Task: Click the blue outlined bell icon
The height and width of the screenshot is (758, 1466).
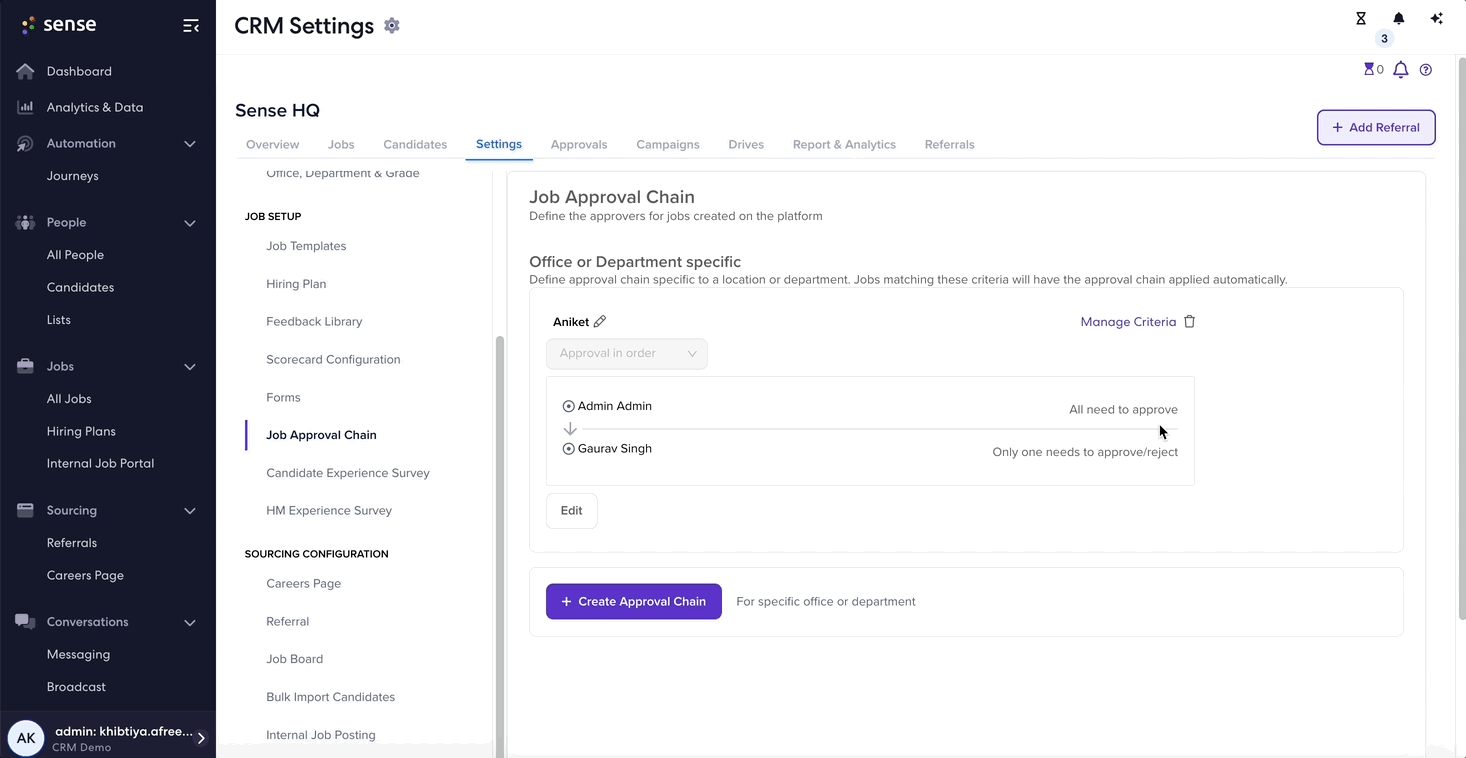Action: click(1401, 69)
